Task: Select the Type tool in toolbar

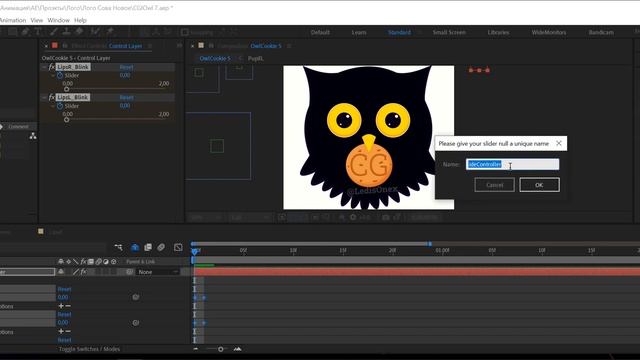Action: [38, 32]
